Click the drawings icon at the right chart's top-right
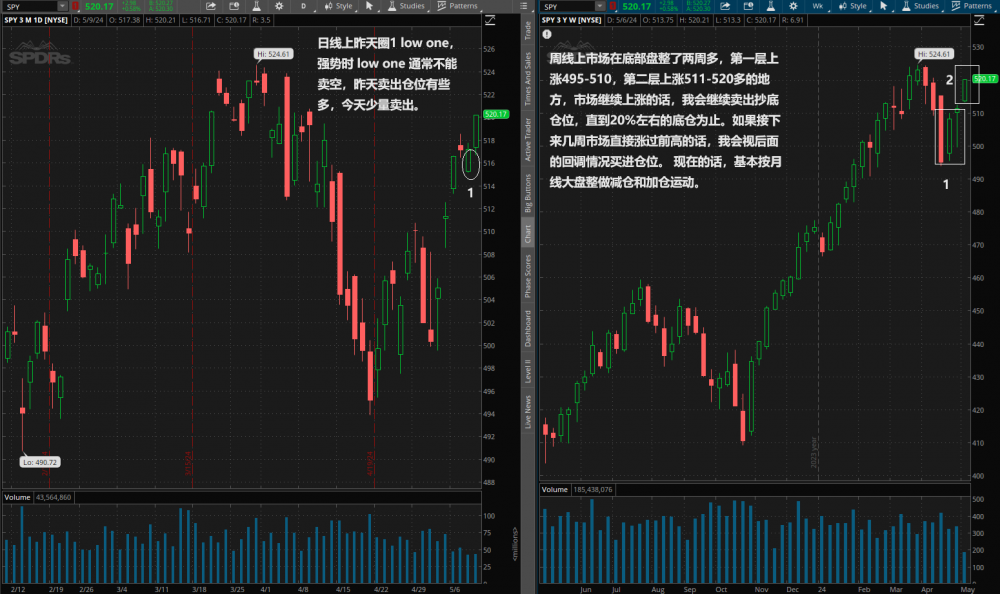Image resolution: width=1000 pixels, height=594 pixels. [x=979, y=20]
